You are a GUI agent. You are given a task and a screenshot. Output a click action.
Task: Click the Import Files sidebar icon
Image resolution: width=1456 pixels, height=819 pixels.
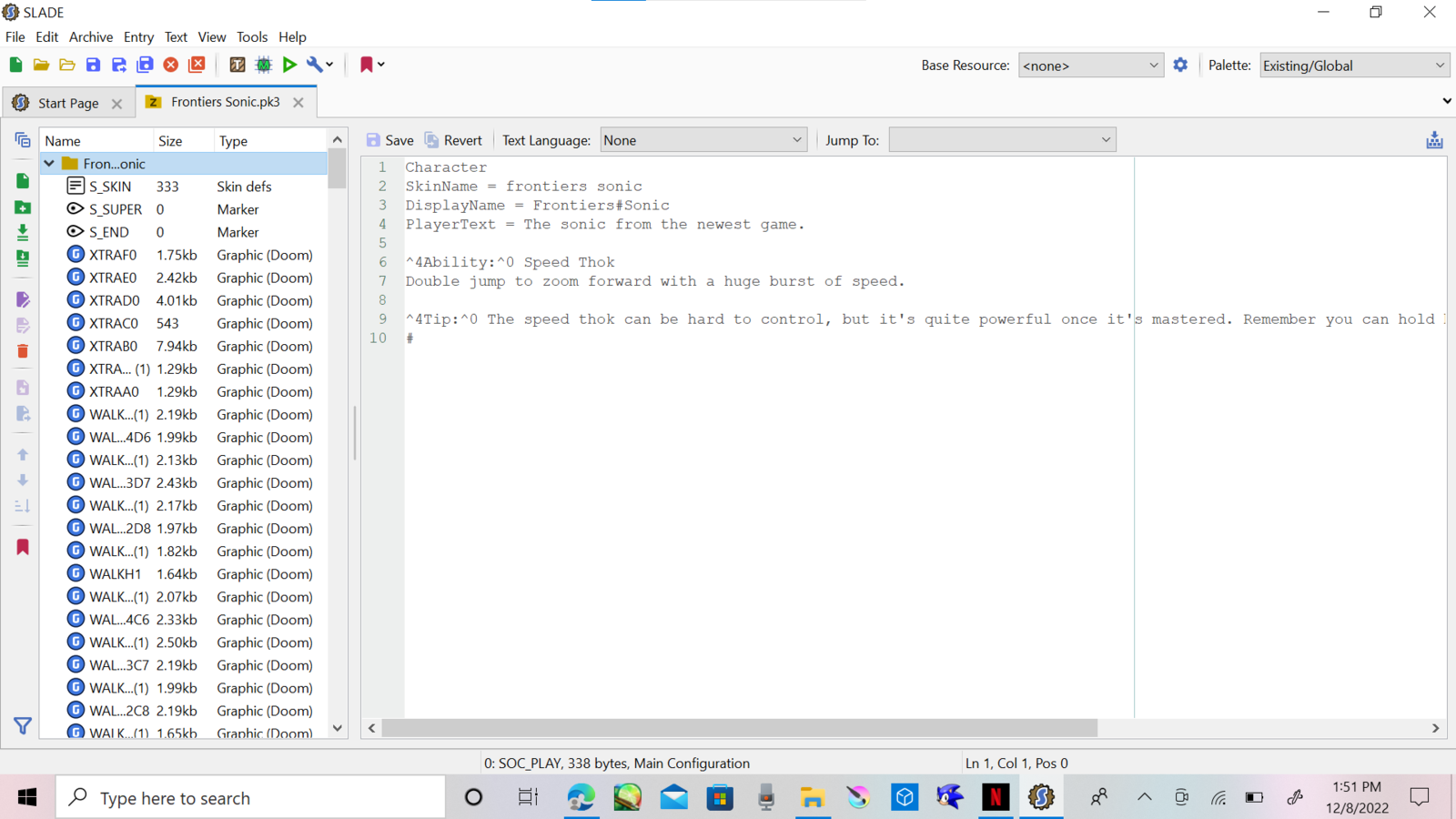click(23, 233)
